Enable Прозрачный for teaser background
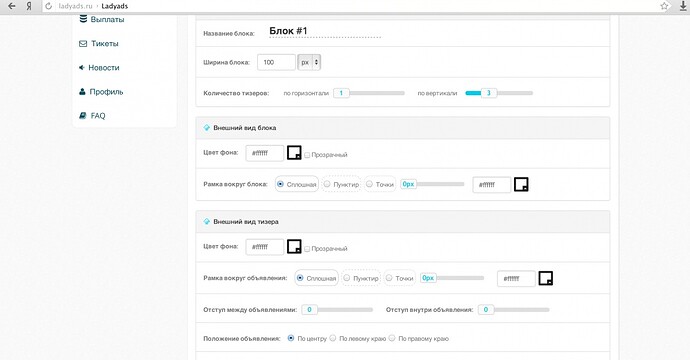The image size is (690, 360). coord(307,249)
